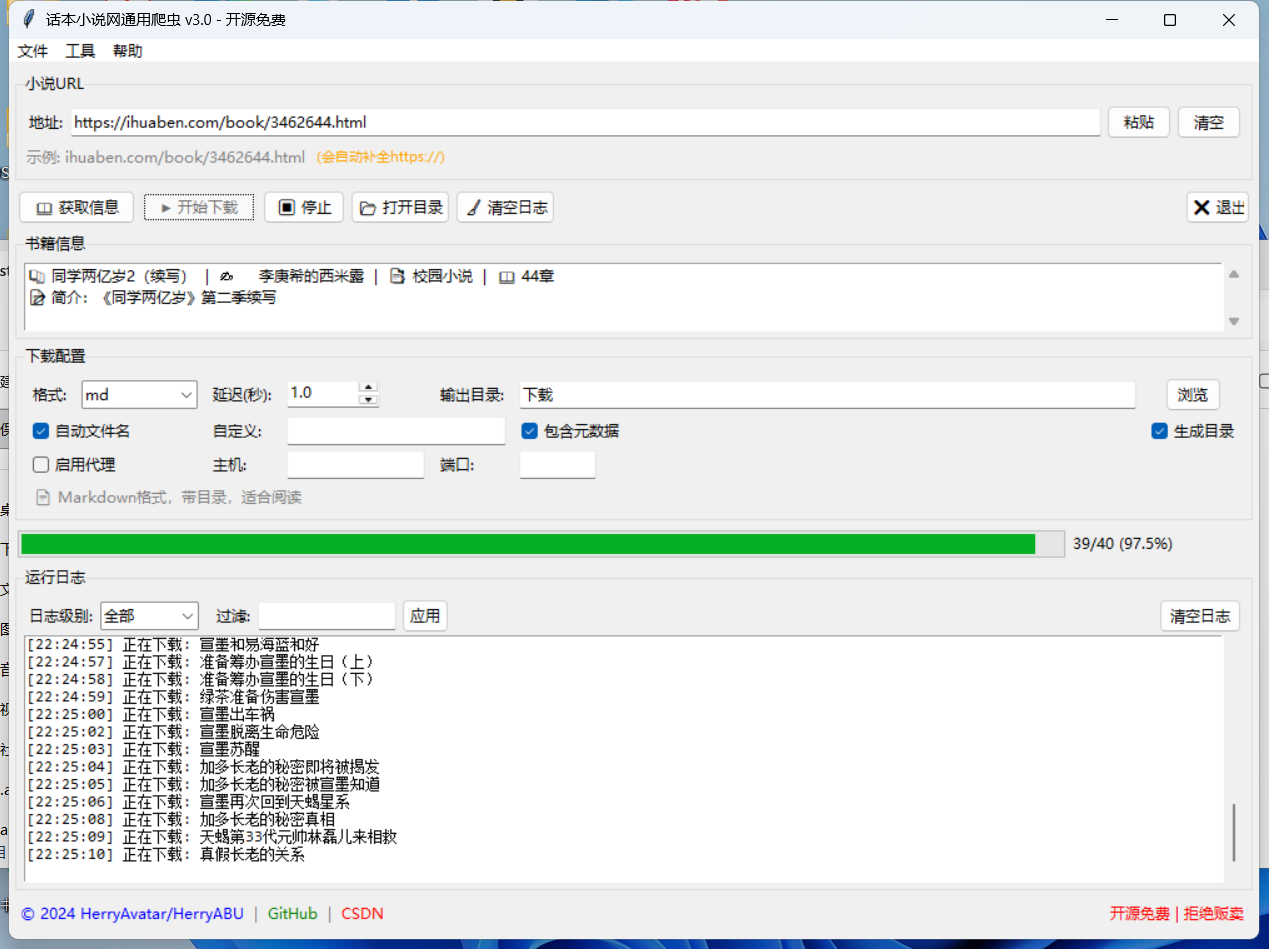Click the 浏览 button
Screen dimensions: 1269x949
(1193, 394)
